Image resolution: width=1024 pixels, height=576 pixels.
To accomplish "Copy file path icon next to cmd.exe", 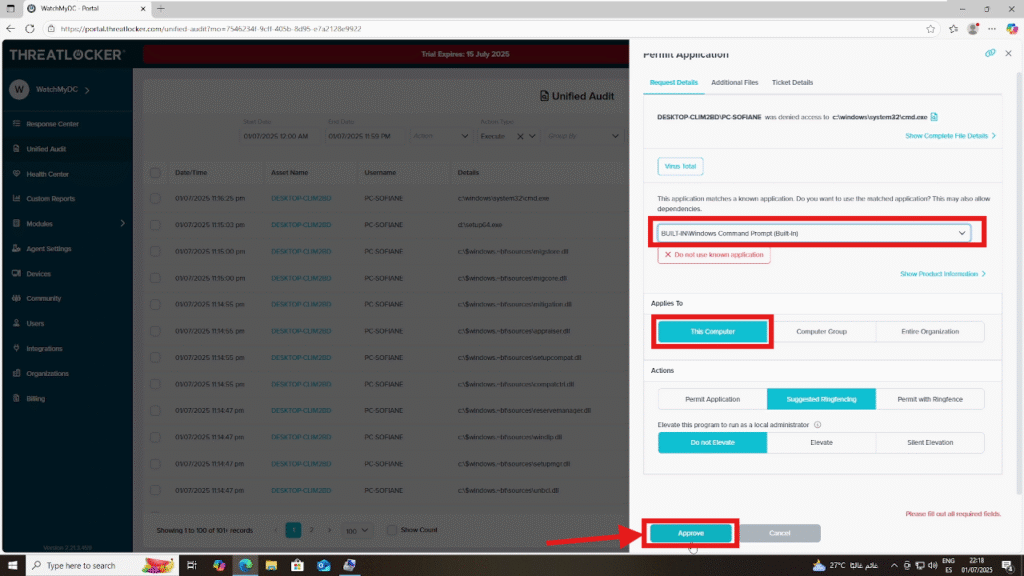I will [x=935, y=117].
